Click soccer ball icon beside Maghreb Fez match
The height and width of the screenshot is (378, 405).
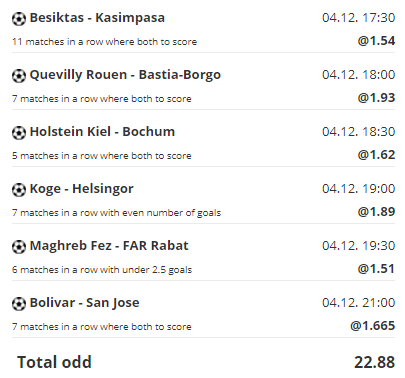[x=19, y=247]
